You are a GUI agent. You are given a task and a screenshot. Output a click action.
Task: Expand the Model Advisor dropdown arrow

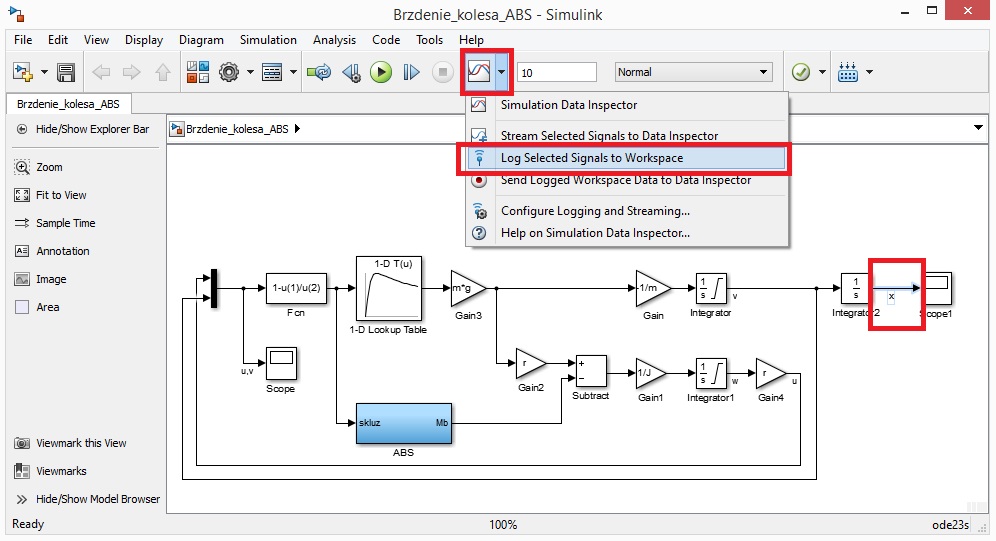pyautogui.click(x=822, y=72)
